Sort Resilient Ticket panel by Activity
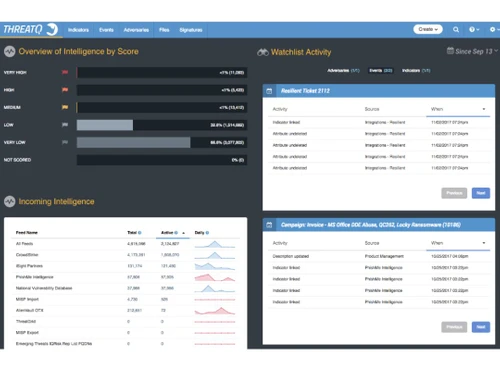Viewport: 500px width, 375px height. 280,109
